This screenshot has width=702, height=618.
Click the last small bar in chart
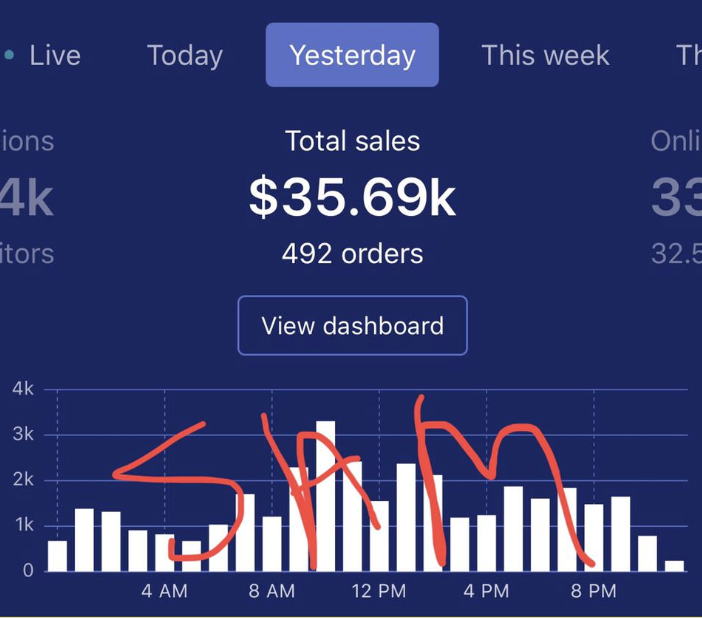point(675,565)
